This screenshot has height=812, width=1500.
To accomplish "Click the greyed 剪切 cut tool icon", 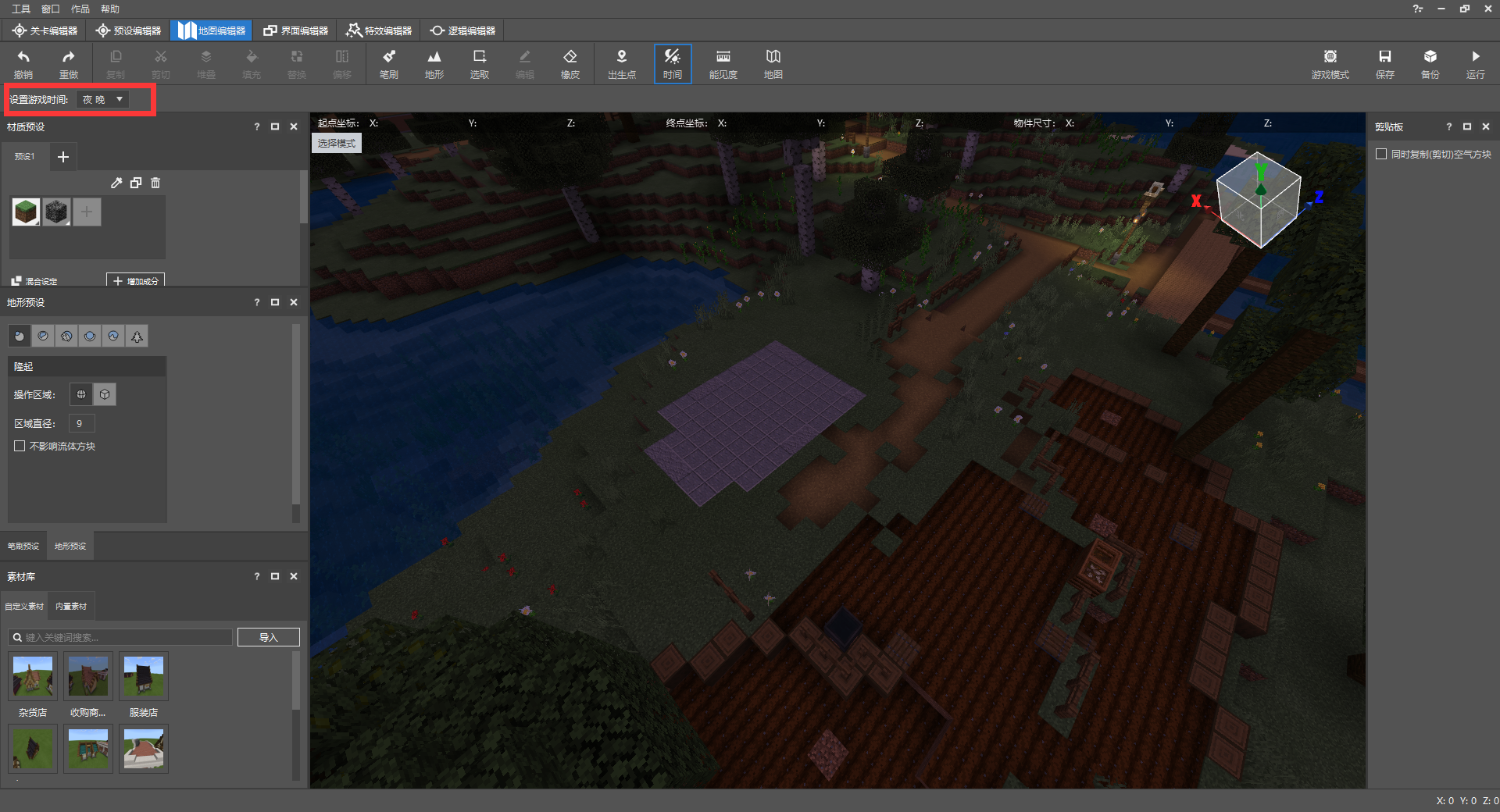I will [161, 57].
